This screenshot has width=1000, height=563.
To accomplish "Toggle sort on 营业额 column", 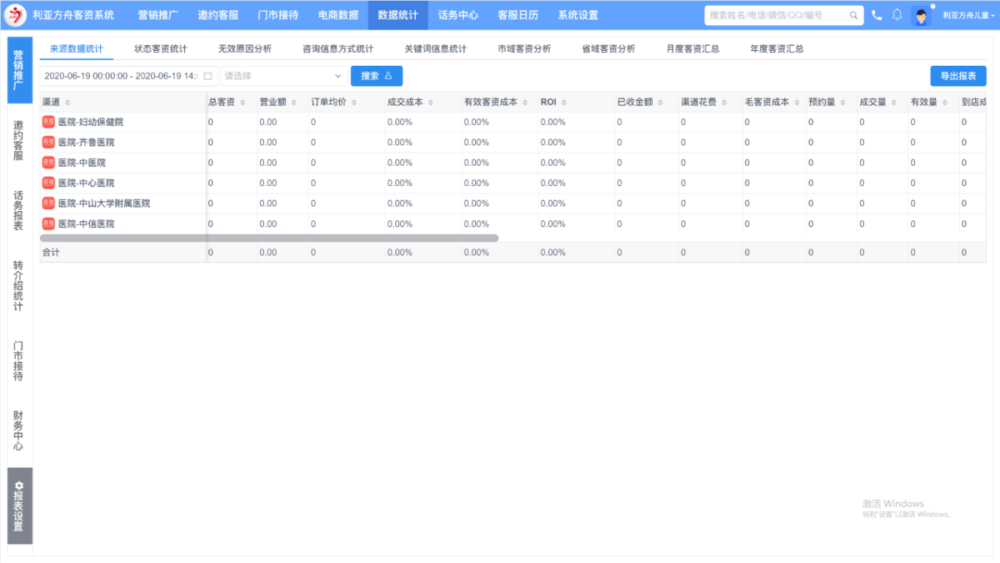I will coord(293,102).
